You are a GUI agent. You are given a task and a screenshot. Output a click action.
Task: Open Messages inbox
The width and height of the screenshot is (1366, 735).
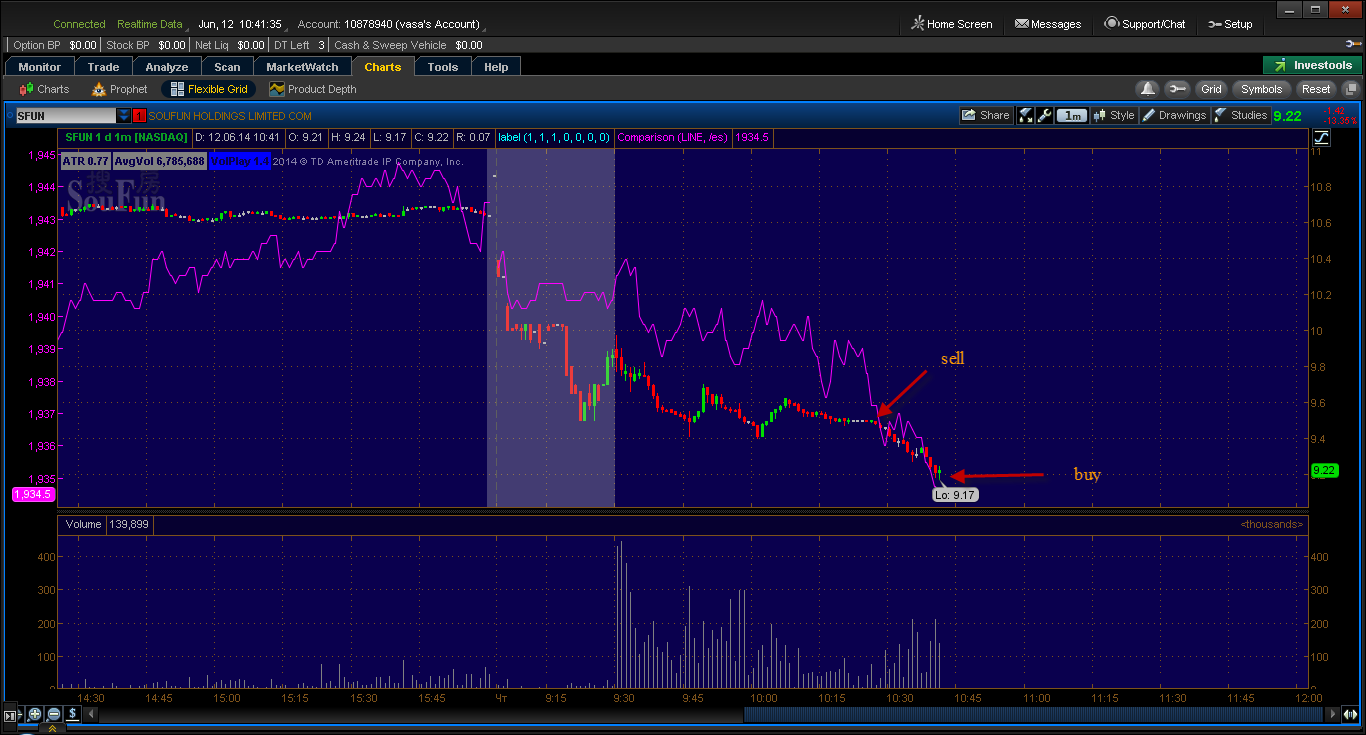tap(1047, 24)
